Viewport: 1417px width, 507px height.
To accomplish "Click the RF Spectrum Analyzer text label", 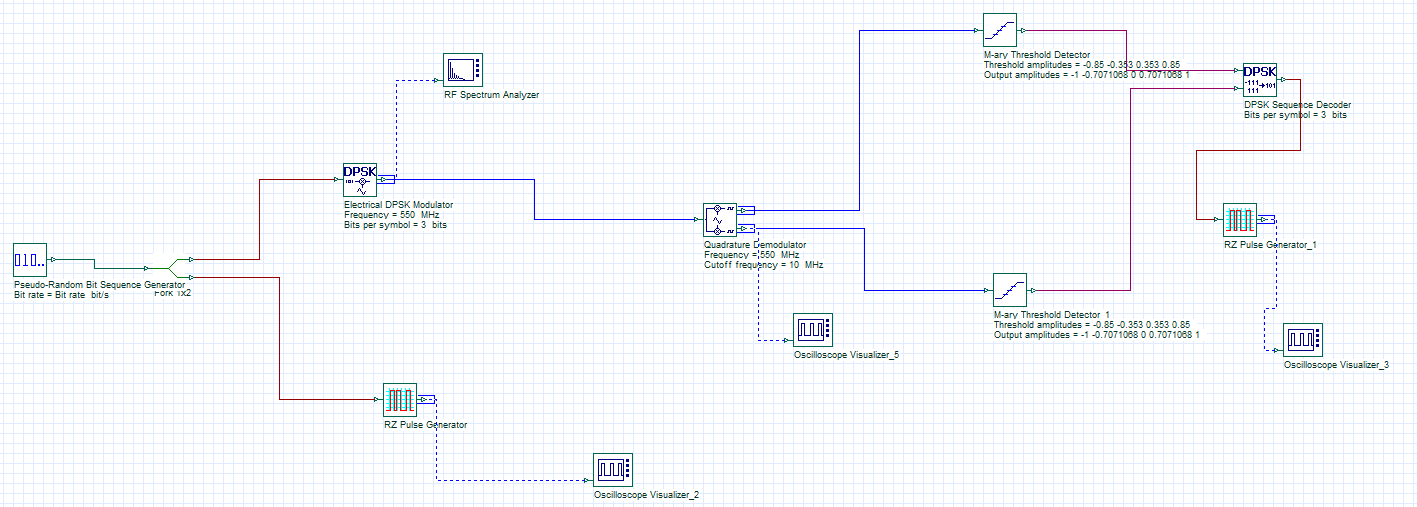I will 491,94.
